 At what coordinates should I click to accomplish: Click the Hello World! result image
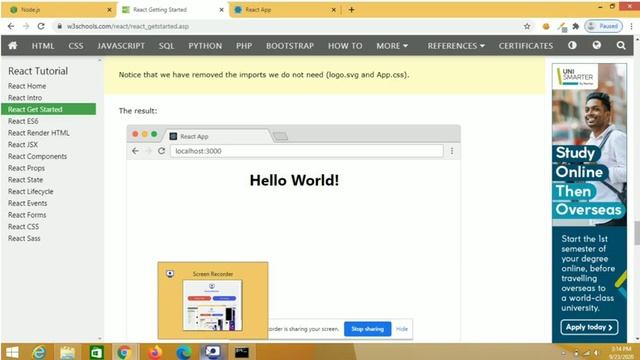pos(293,232)
